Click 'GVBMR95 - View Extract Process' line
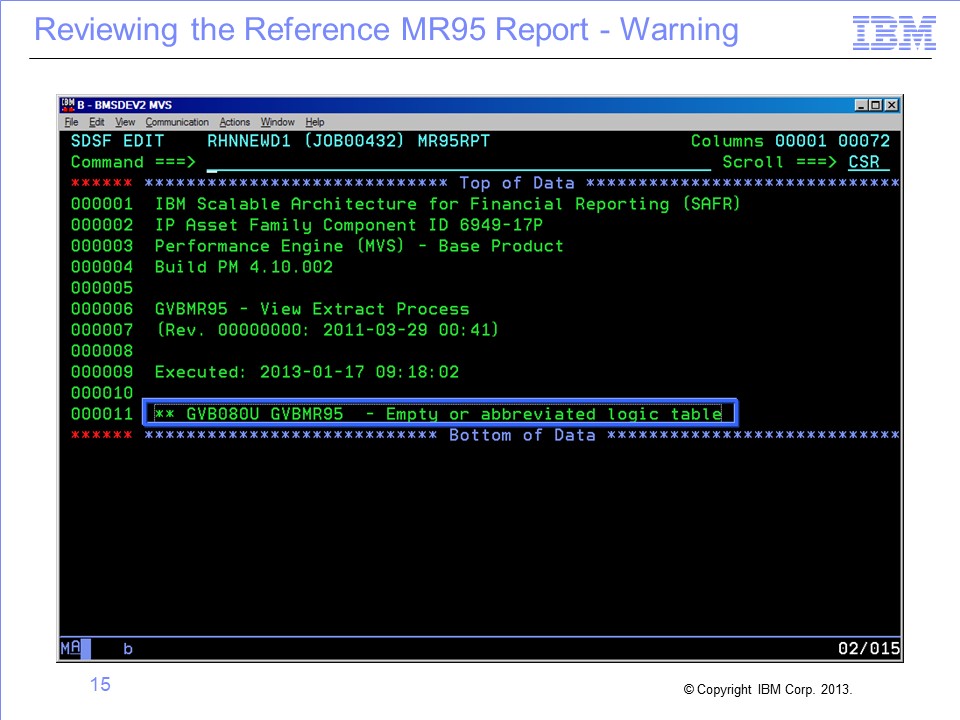Viewport: 960px width, 720px height. 312,309
